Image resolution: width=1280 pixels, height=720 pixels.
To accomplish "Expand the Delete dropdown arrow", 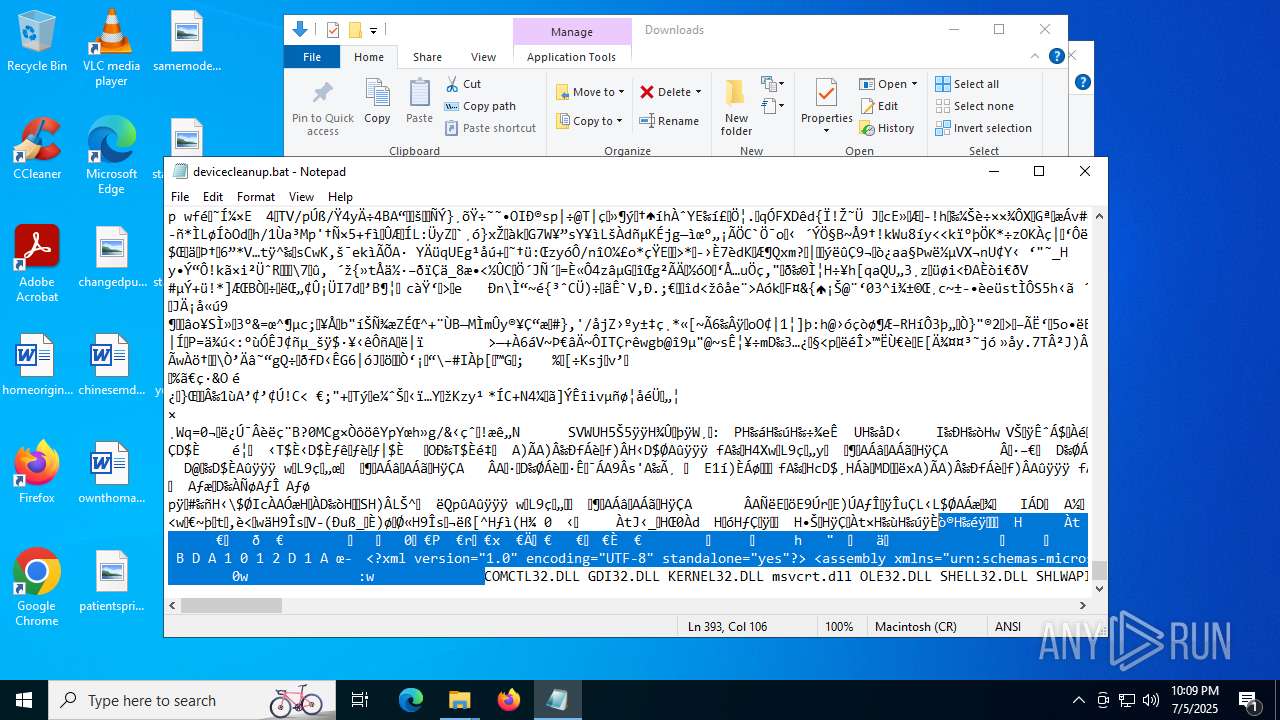I will 698,92.
